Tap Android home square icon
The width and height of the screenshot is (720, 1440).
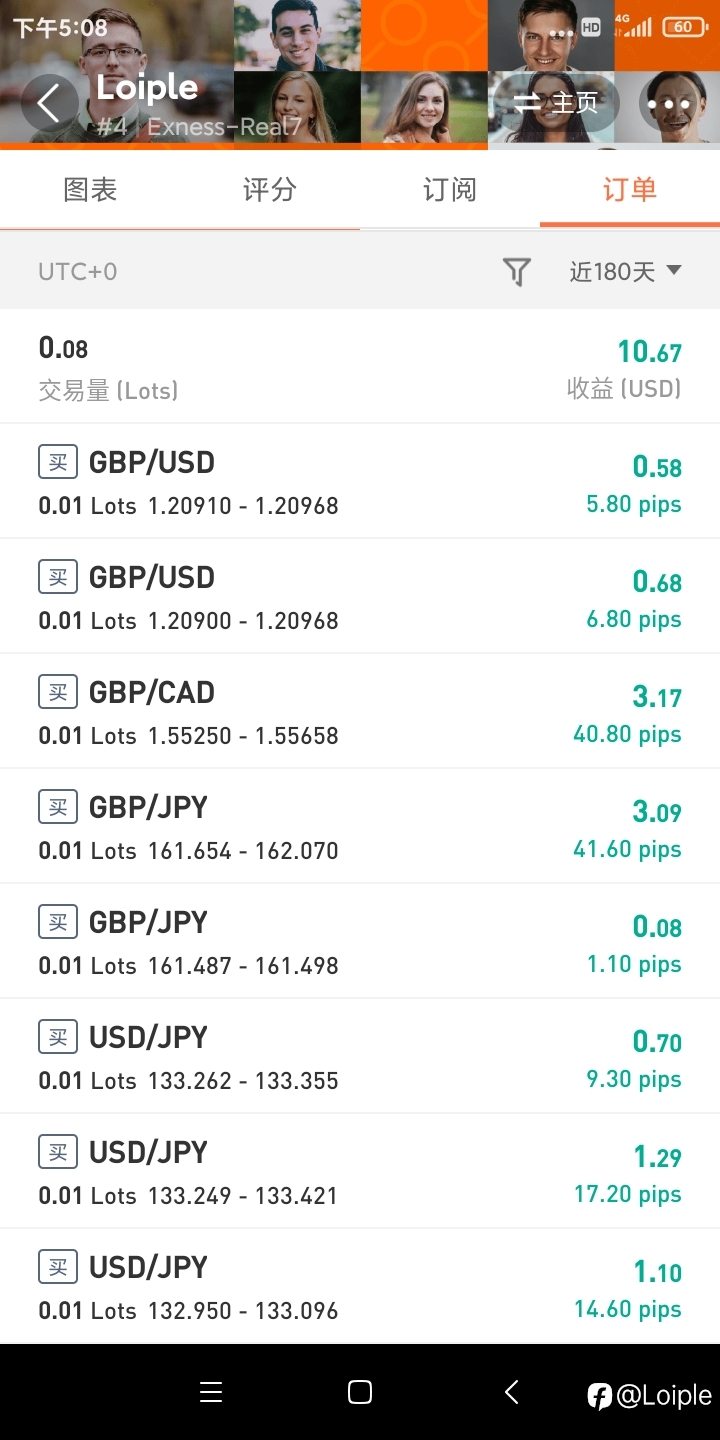[360, 1392]
